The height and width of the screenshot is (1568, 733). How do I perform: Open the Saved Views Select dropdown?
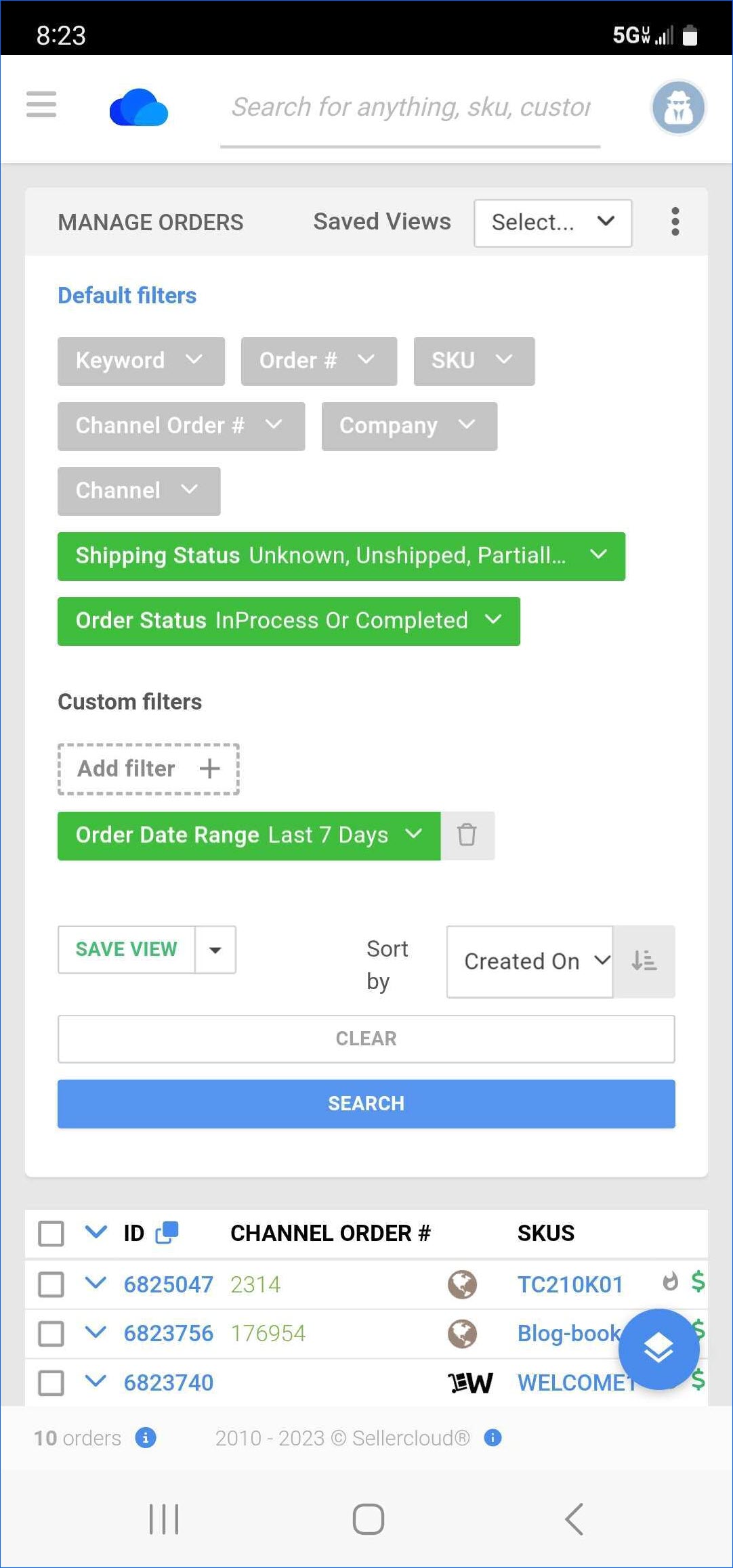click(x=553, y=223)
